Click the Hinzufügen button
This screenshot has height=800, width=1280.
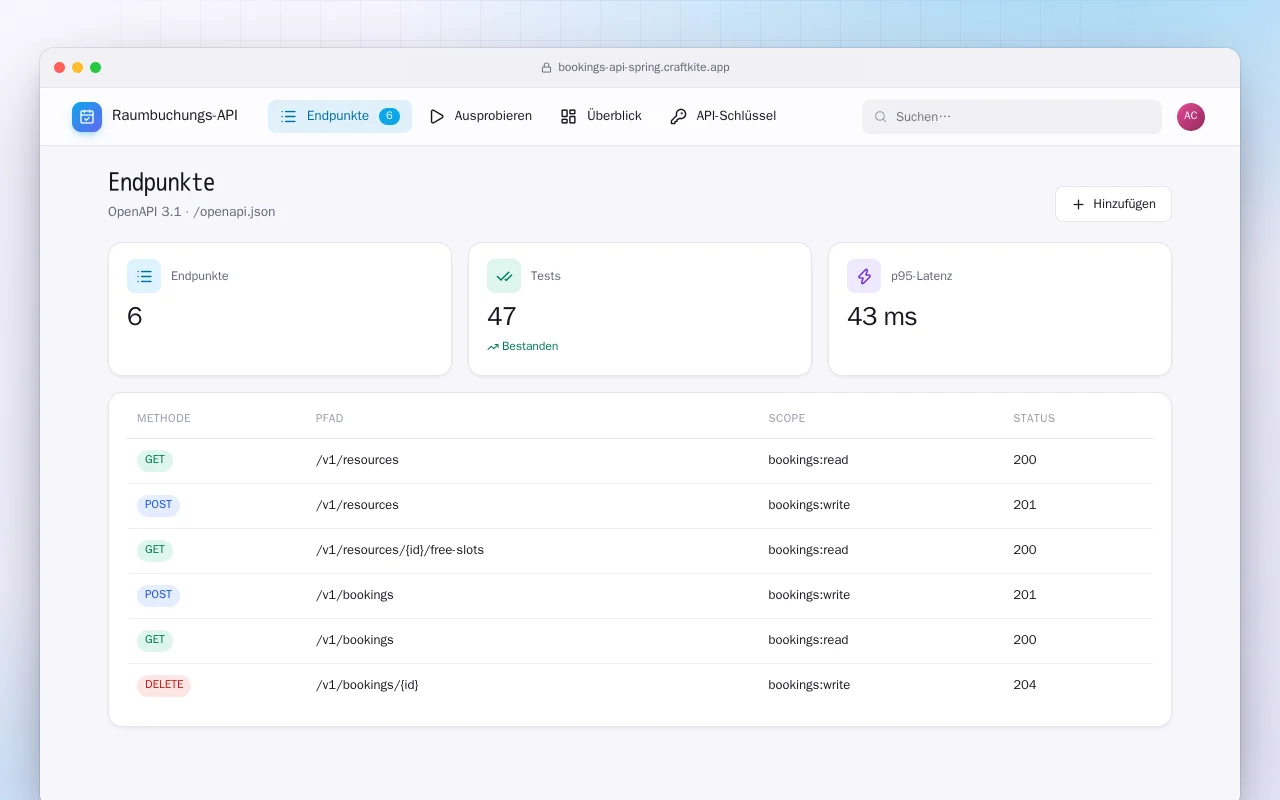point(1113,204)
